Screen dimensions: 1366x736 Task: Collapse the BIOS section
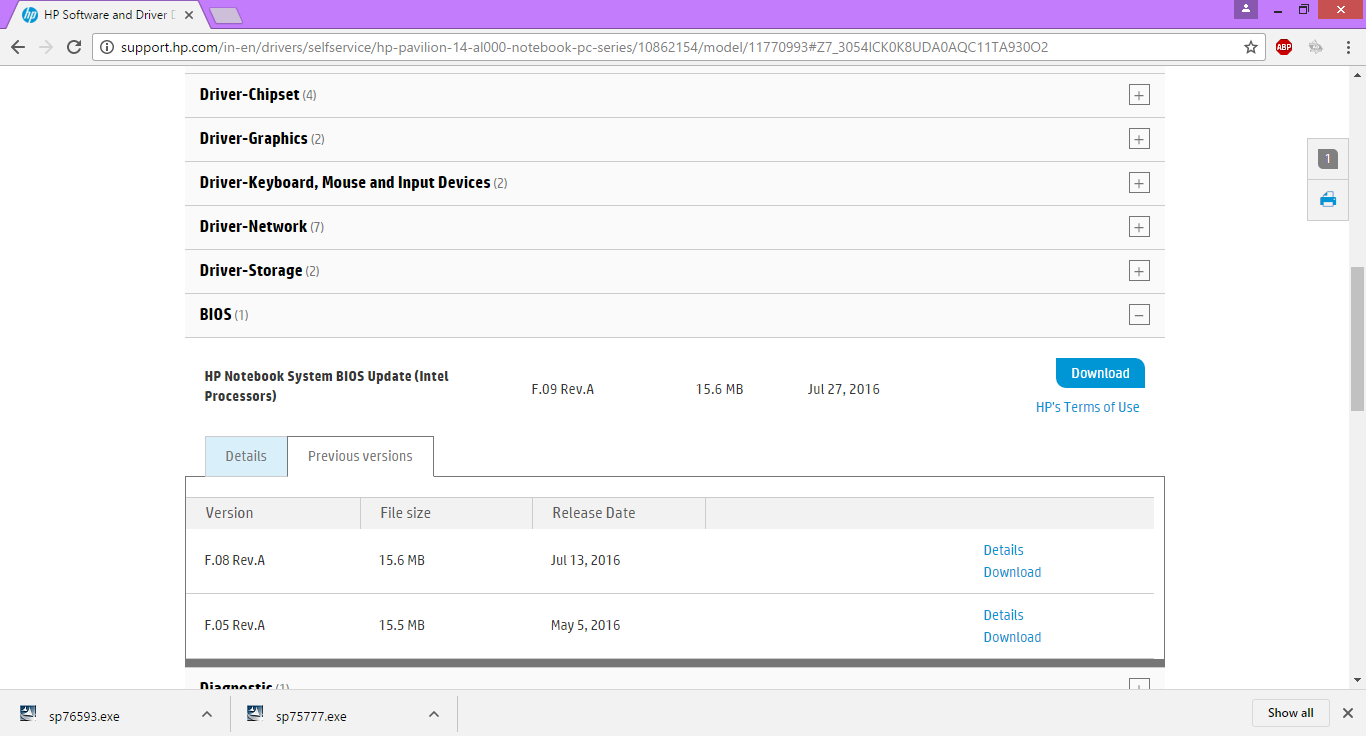coord(1139,315)
